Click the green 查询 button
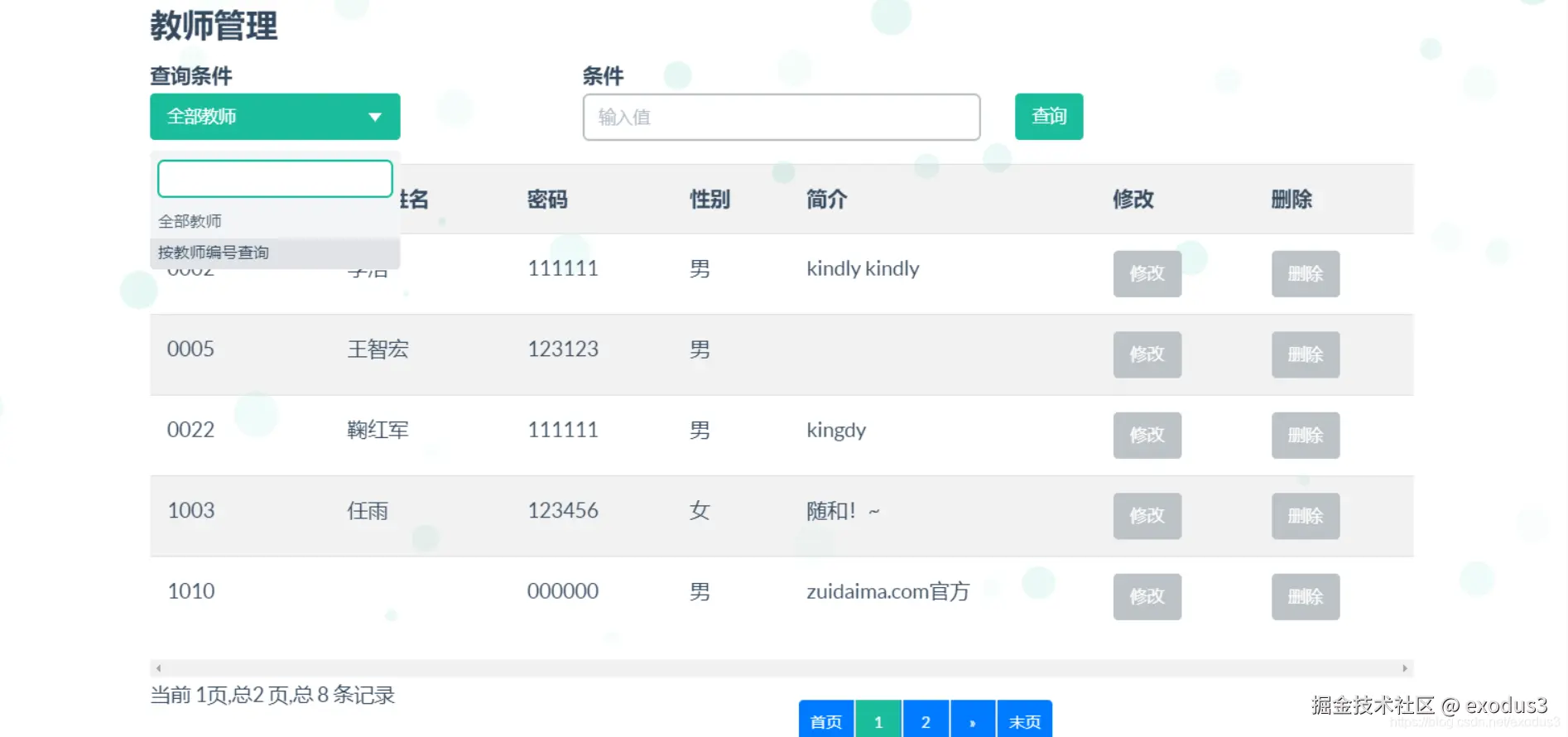Image resolution: width=1568 pixels, height=737 pixels. tap(1049, 117)
